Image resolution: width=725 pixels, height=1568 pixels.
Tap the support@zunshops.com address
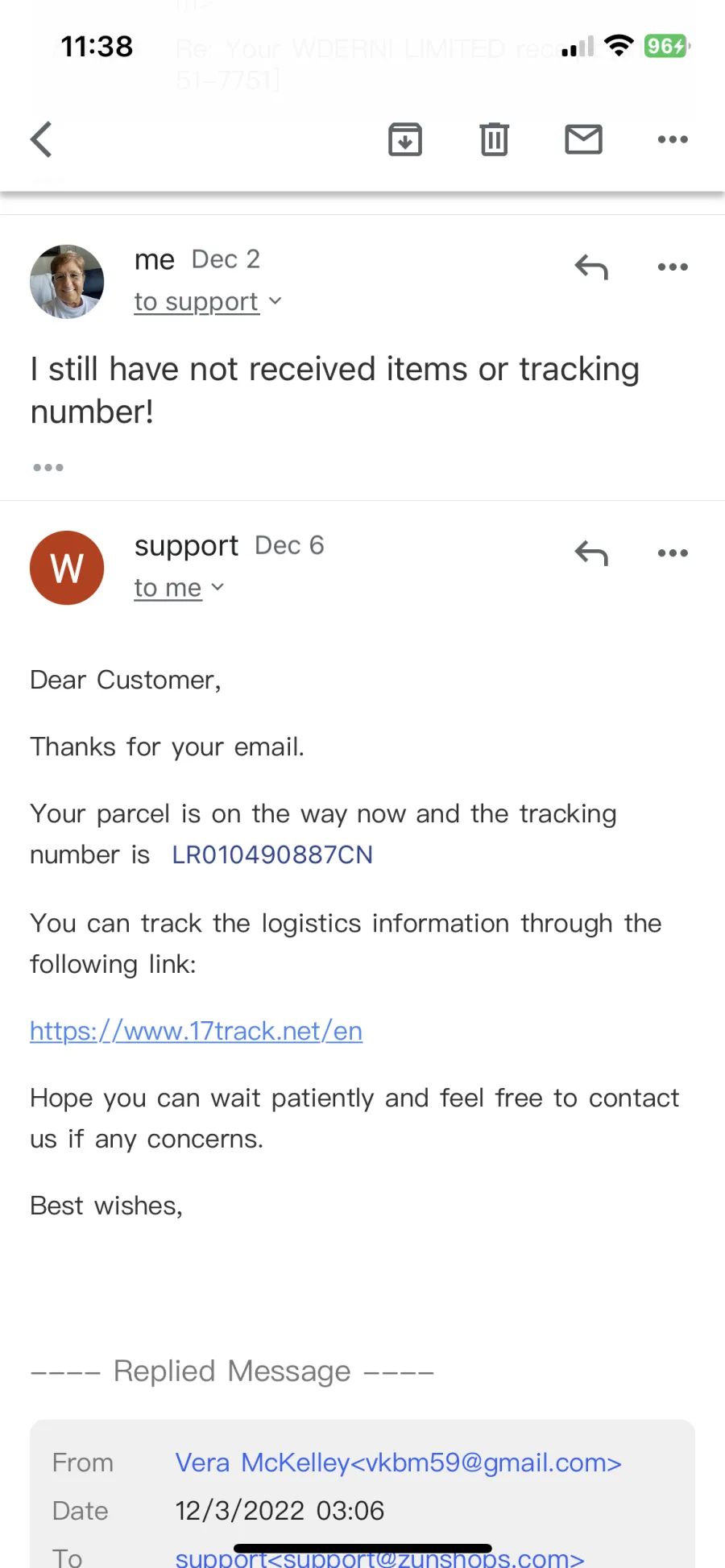379,1558
